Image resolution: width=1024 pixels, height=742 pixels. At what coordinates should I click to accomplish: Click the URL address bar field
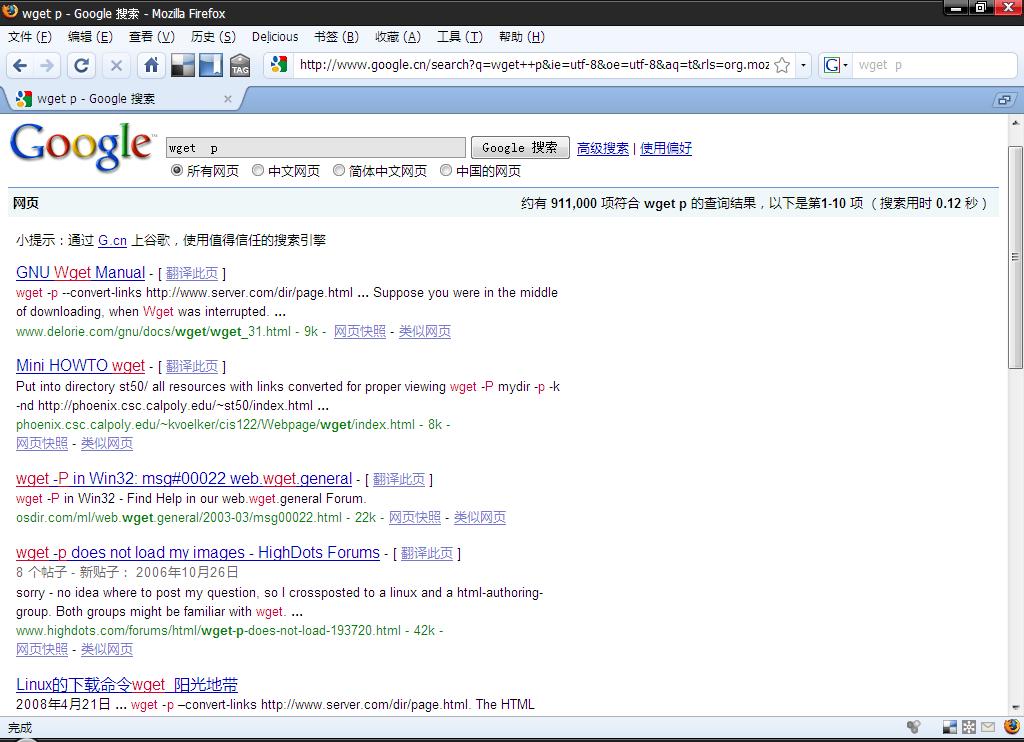point(533,65)
